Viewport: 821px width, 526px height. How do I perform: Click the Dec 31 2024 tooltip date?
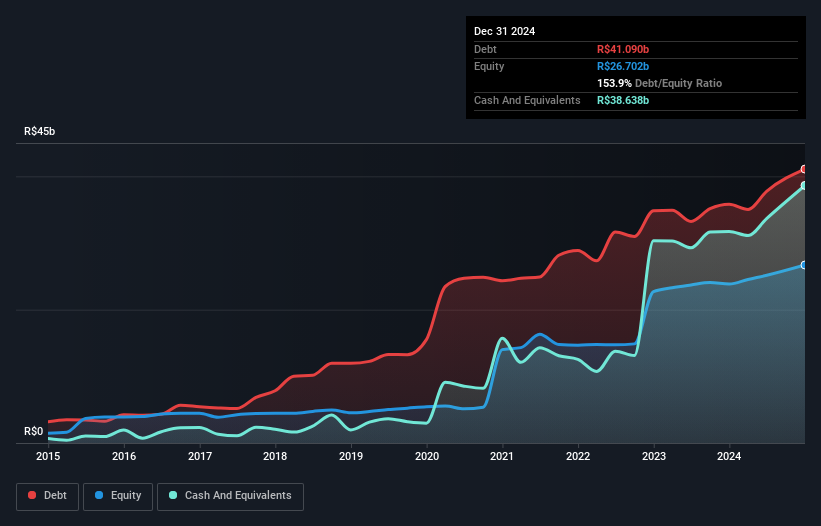504,31
